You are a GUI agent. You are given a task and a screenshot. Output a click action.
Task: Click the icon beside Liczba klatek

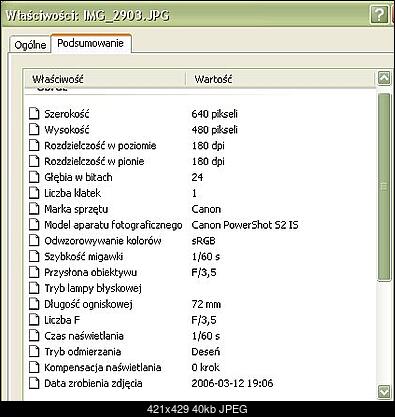[x=34, y=193]
